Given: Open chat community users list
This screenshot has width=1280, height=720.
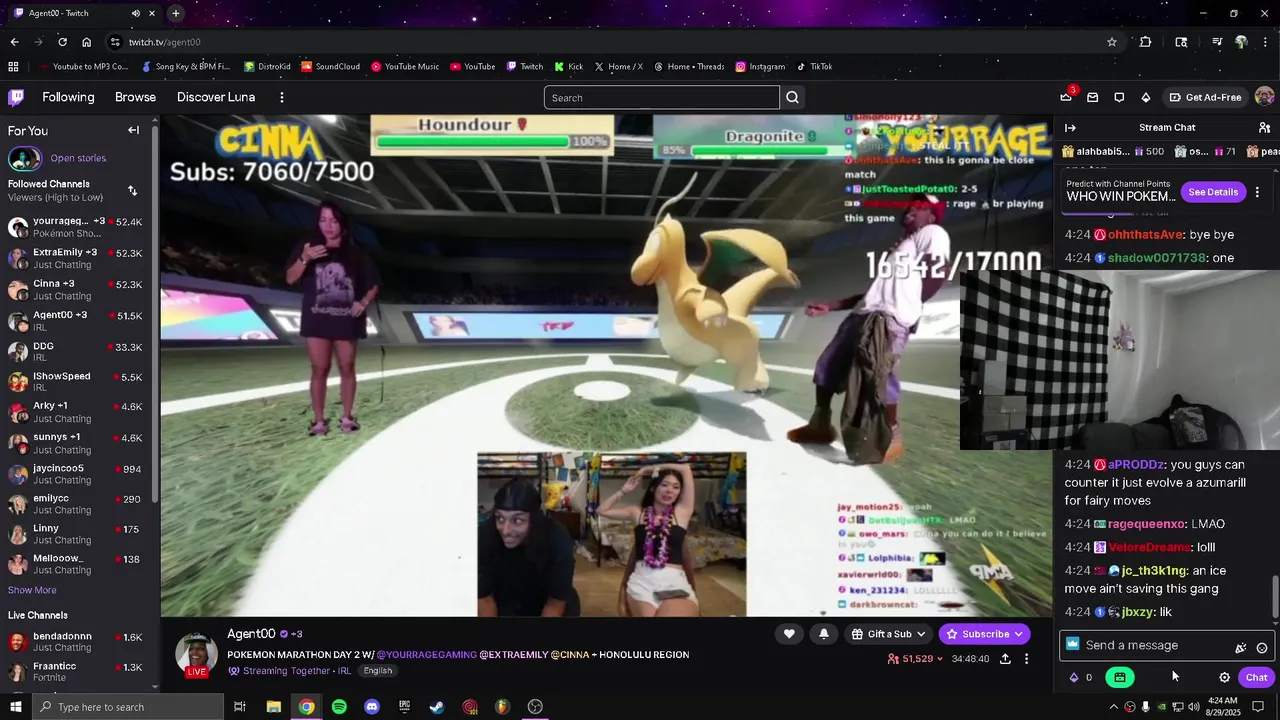Looking at the screenshot, I should (1264, 127).
